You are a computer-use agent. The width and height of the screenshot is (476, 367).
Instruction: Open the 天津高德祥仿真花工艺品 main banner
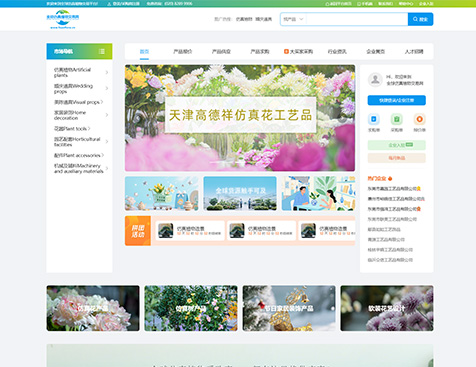point(240,118)
